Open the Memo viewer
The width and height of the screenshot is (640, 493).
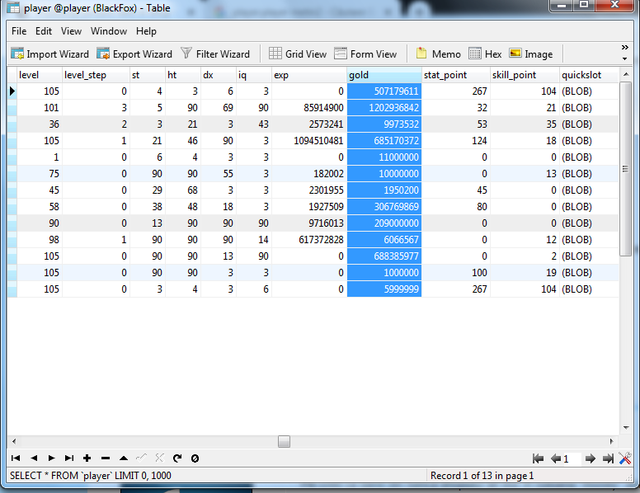coord(438,54)
